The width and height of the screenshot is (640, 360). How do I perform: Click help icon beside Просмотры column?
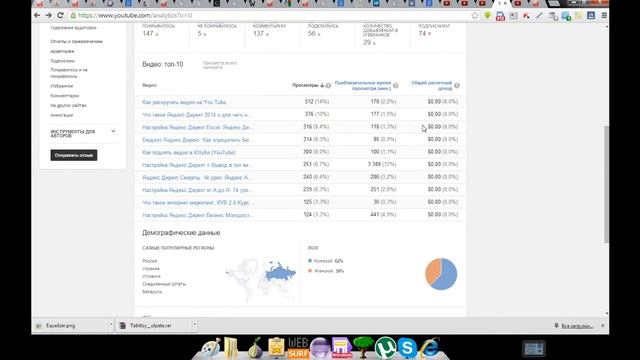coord(328,85)
